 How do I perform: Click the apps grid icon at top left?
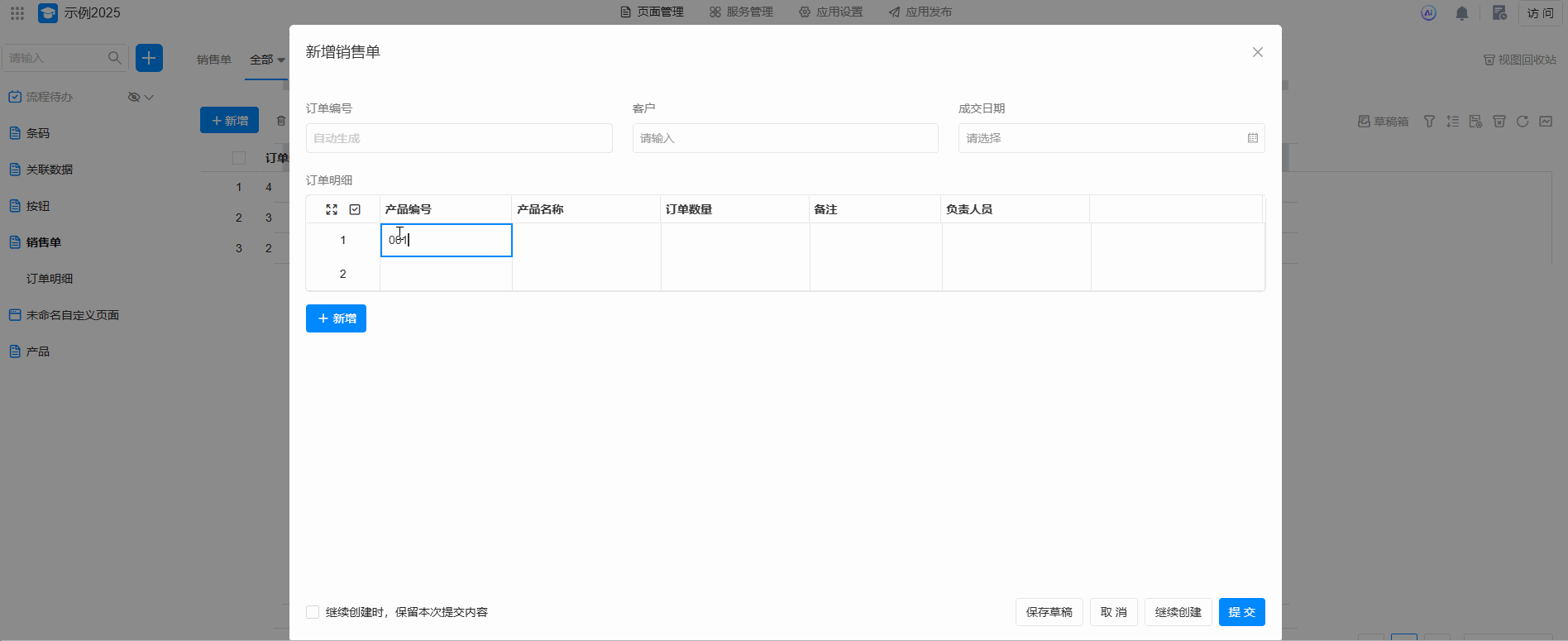[x=17, y=13]
